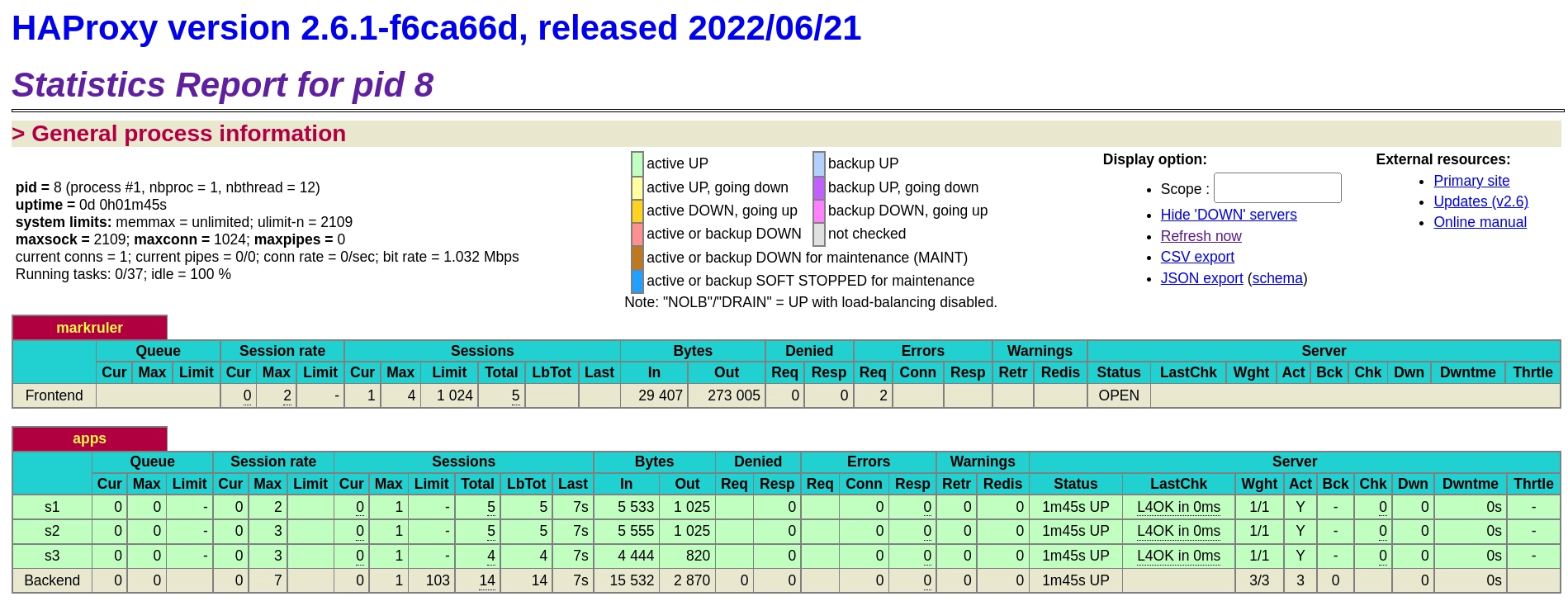Click the markruler Sessions column header
Viewport: 1568px width, 606px height.
point(482,351)
